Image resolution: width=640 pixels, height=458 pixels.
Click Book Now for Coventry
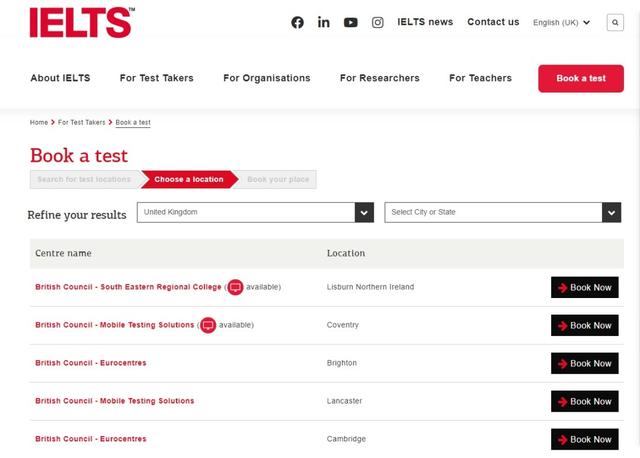(584, 325)
